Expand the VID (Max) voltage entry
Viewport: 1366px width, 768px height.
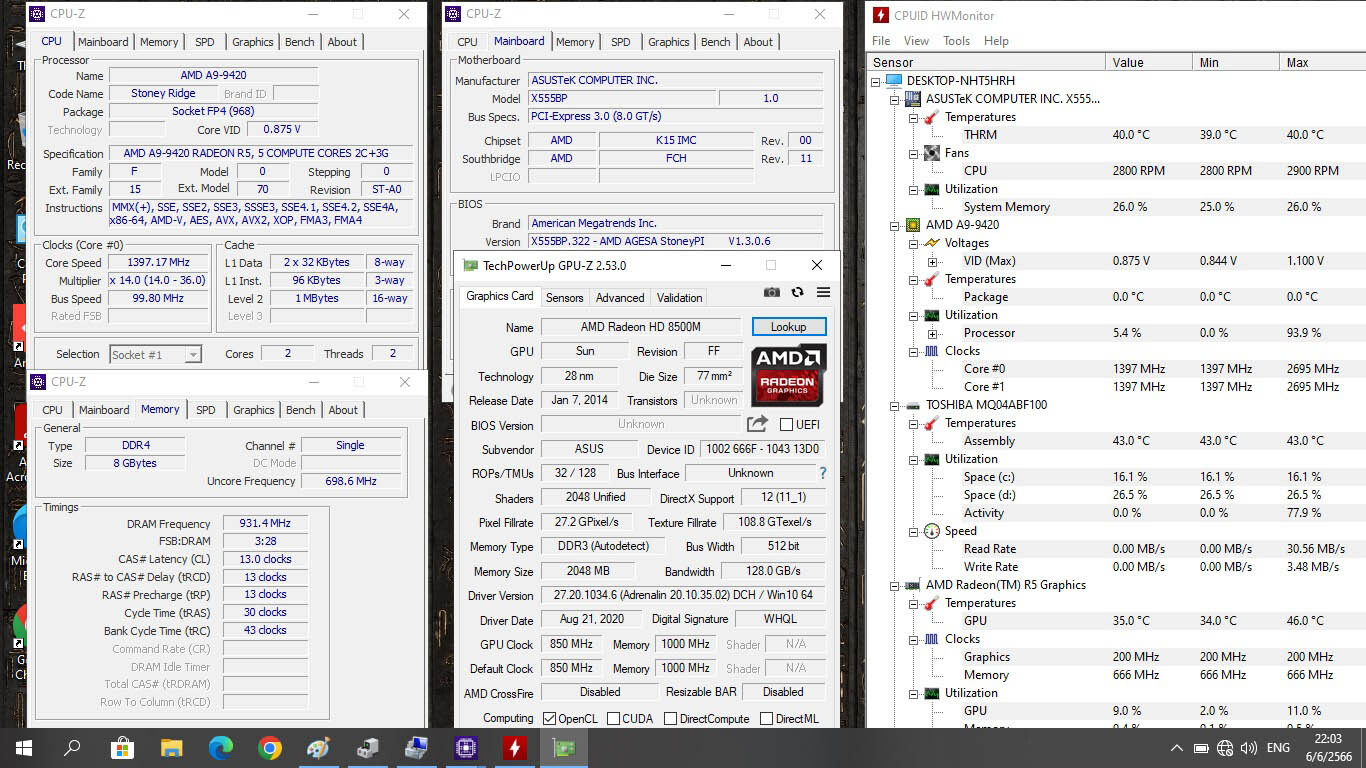point(932,261)
